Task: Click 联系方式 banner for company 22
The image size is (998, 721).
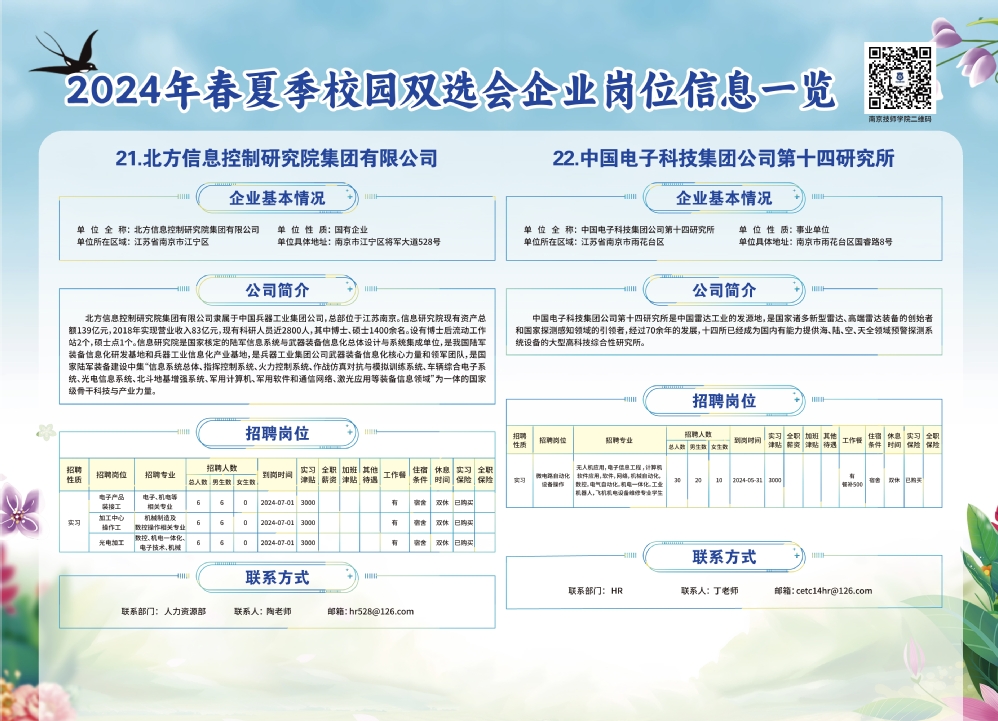Action: [724, 557]
